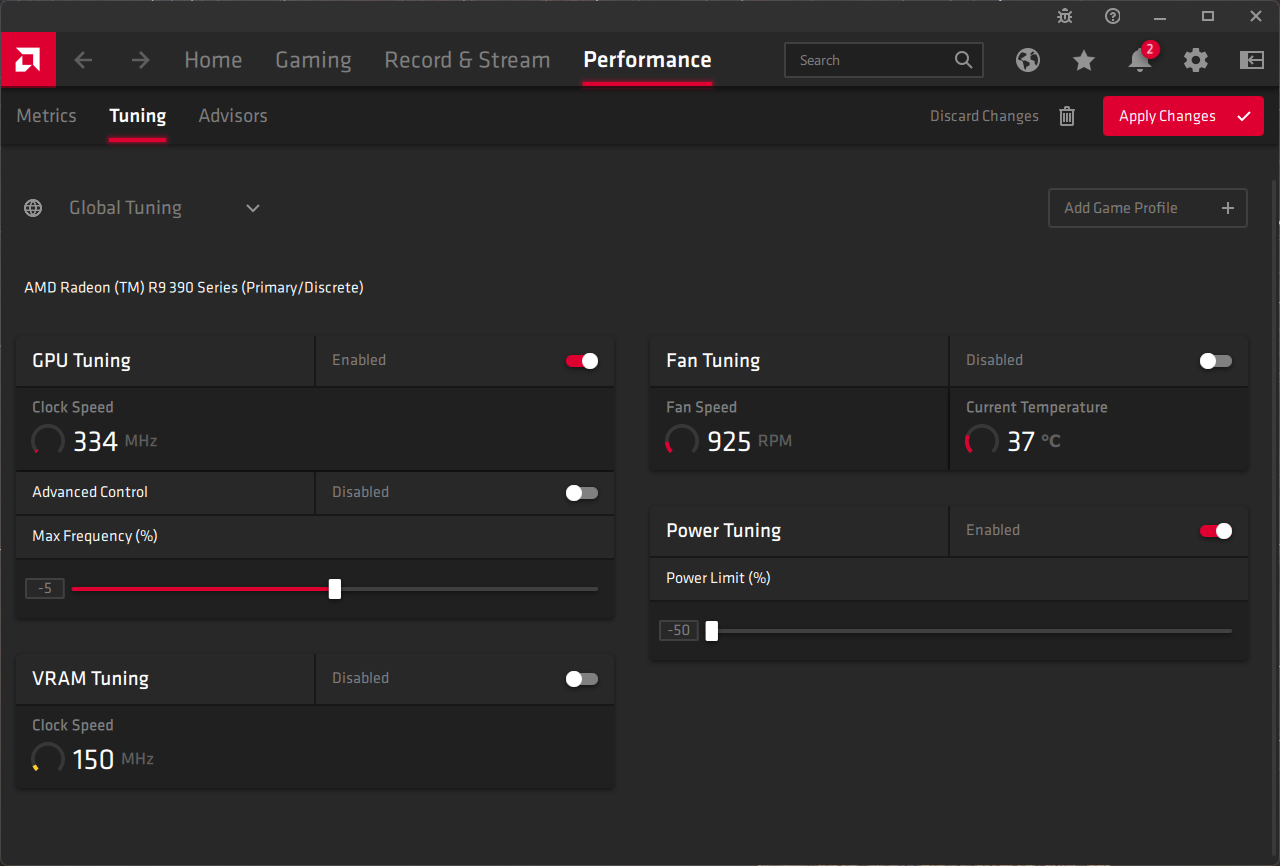1280x866 pixels.
Task: Click the Power Limit slider handle
Action: coord(712,631)
